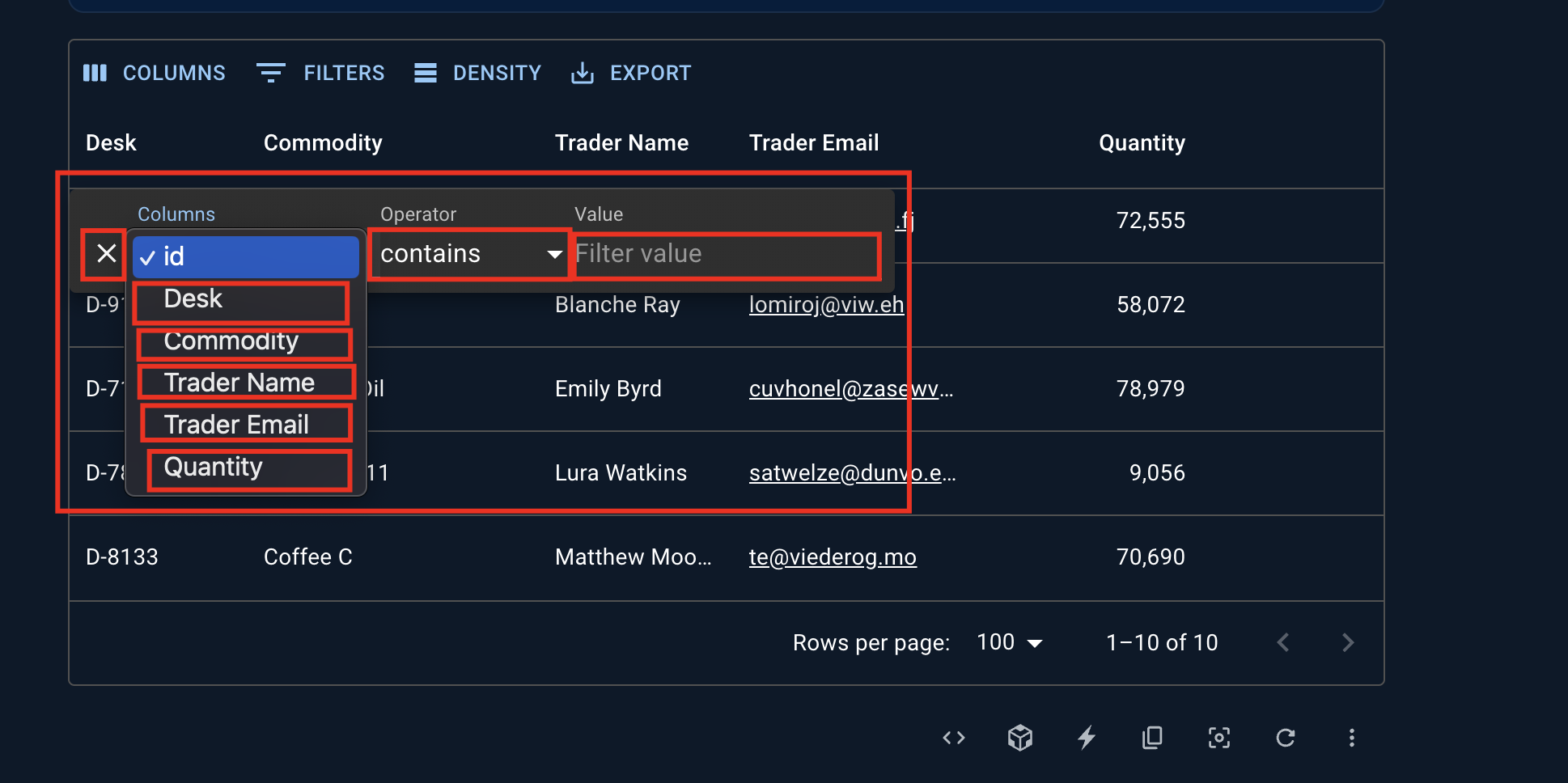Select the Coffee C commodity cell

coord(308,557)
